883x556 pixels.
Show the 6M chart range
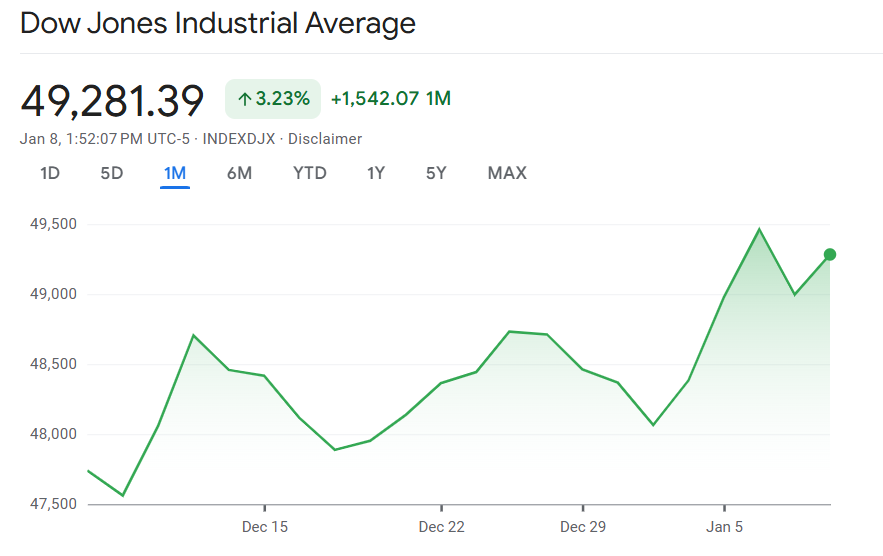click(239, 173)
